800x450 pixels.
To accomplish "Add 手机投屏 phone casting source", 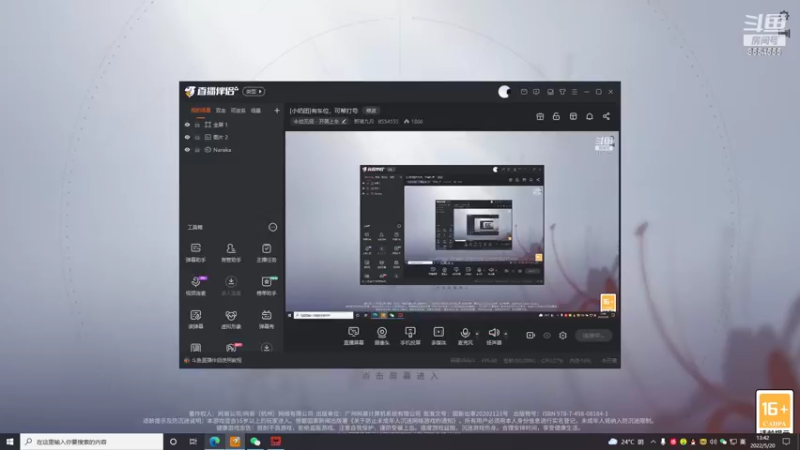I will [410, 336].
